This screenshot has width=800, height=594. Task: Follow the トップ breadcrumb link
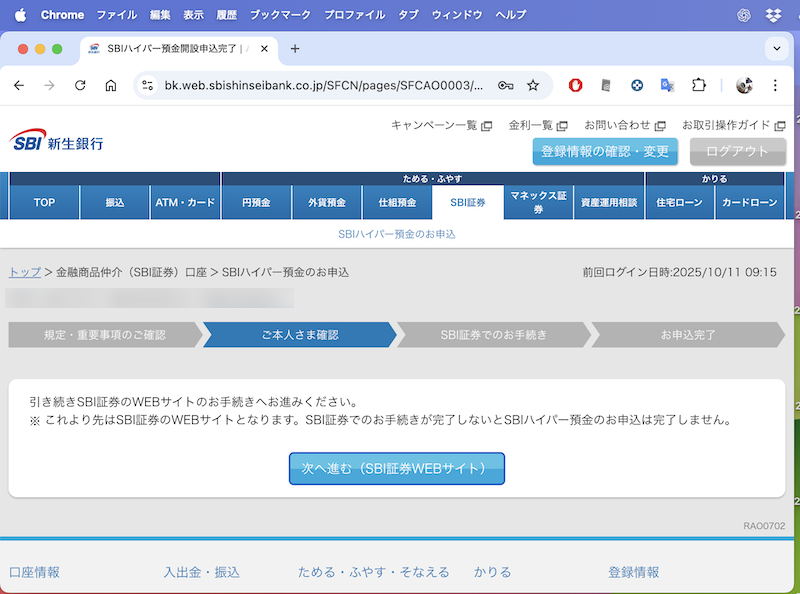[x=25, y=272]
